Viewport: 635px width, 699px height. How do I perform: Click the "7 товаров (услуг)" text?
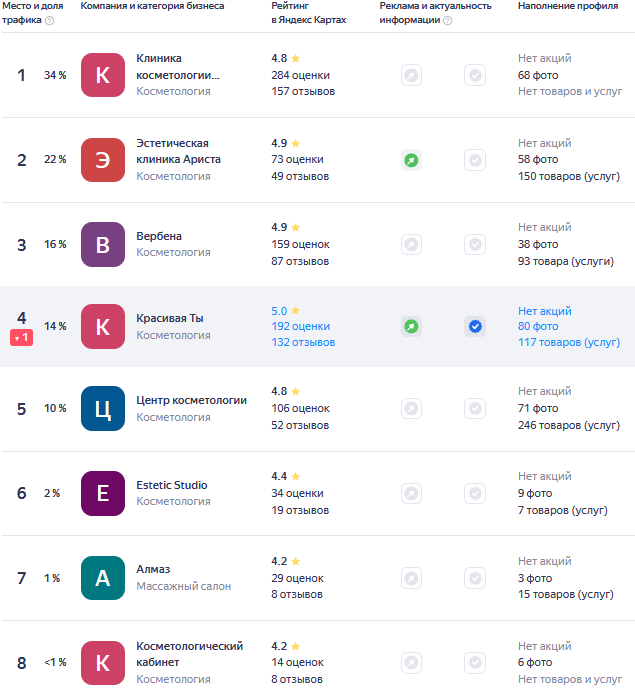[563, 510]
